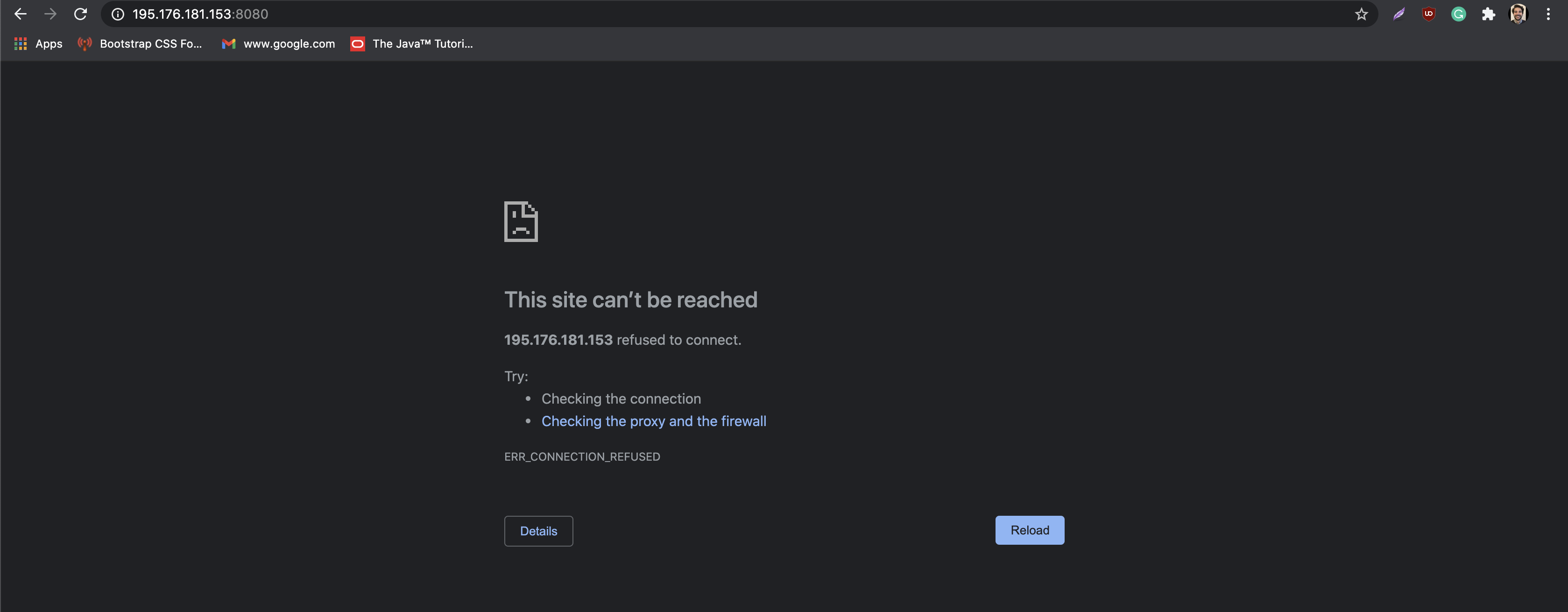Click the forward navigation arrow icon
This screenshot has height=612, width=1568.
(x=50, y=14)
